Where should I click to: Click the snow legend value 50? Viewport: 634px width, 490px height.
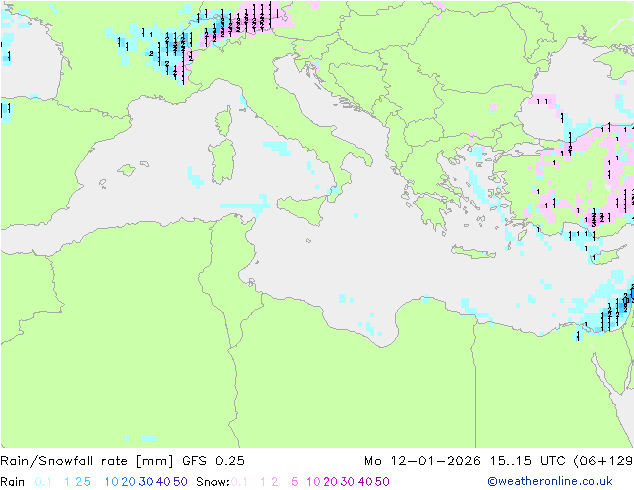pyautogui.click(x=382, y=482)
